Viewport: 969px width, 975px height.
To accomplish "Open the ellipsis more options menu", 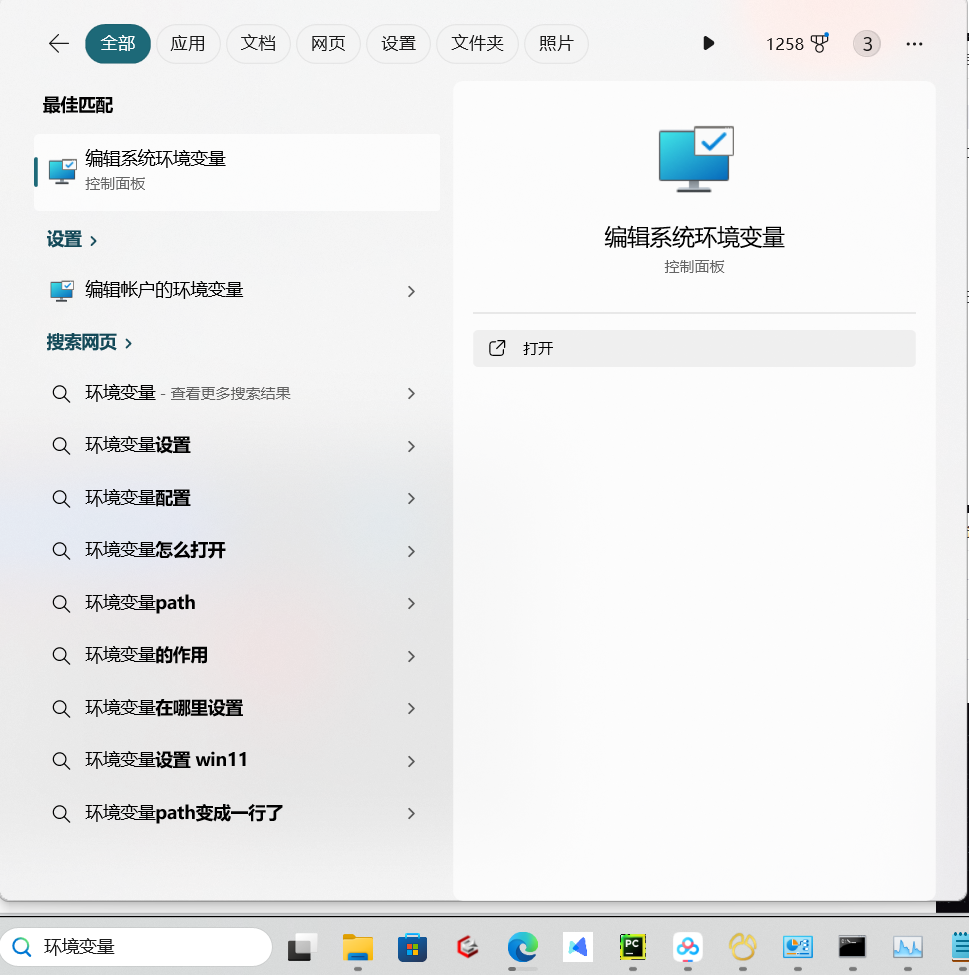I will pyautogui.click(x=913, y=43).
